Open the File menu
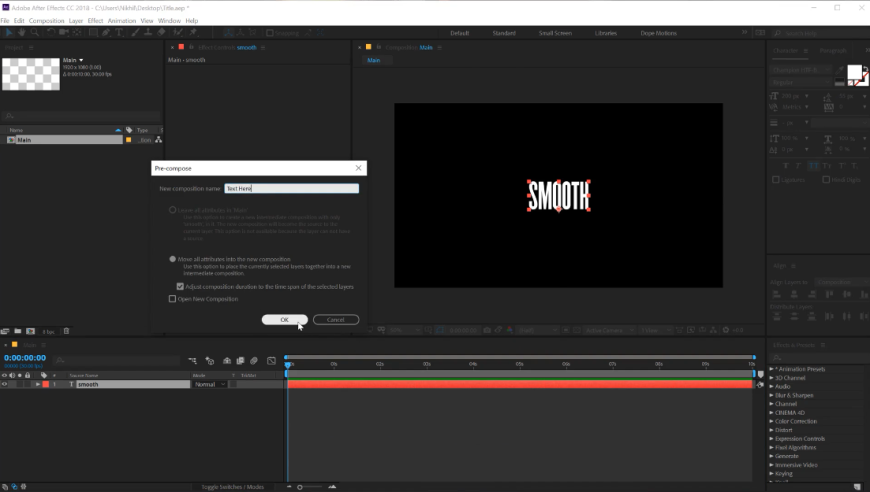Image resolution: width=870 pixels, height=492 pixels. 5,21
